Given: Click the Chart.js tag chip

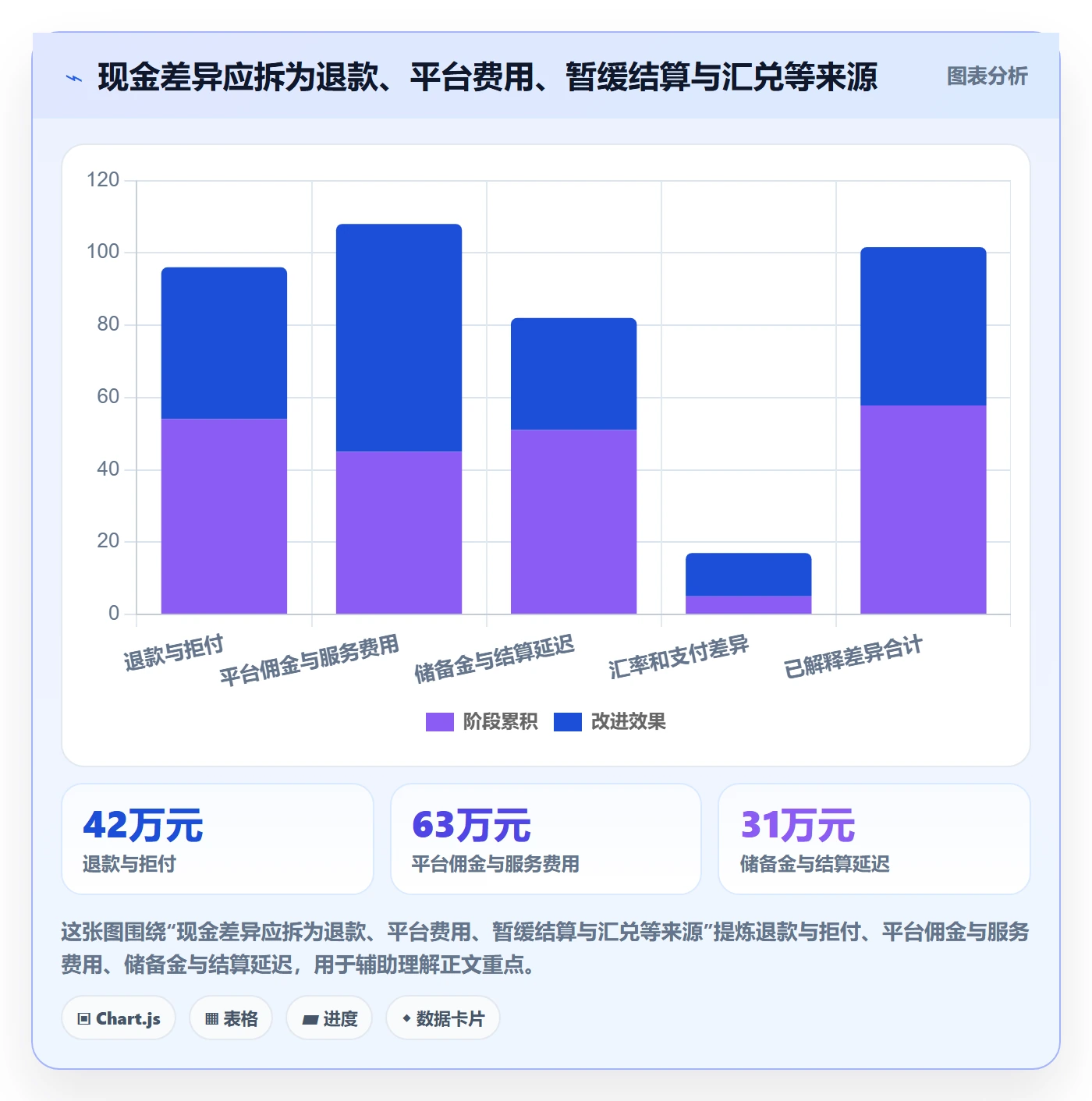Looking at the screenshot, I should point(119,1018).
